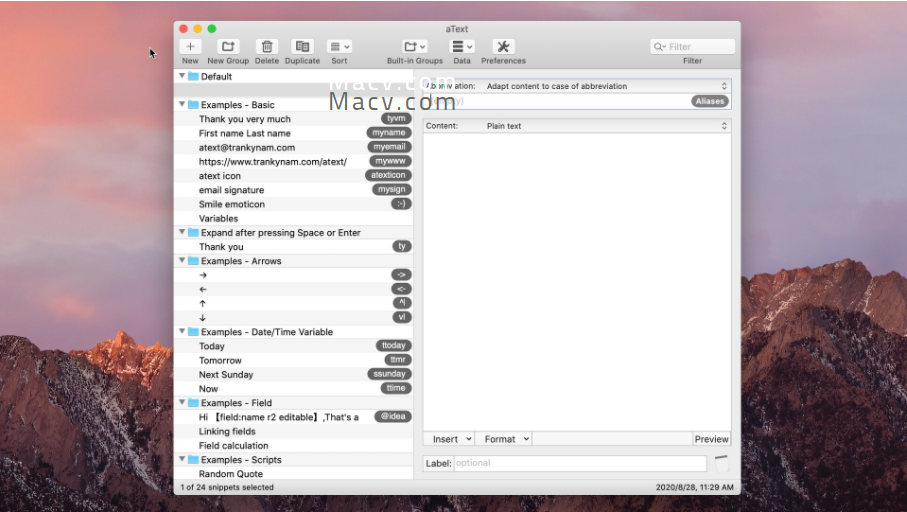
Task: Select the First name Last name snippet
Action: (293, 133)
